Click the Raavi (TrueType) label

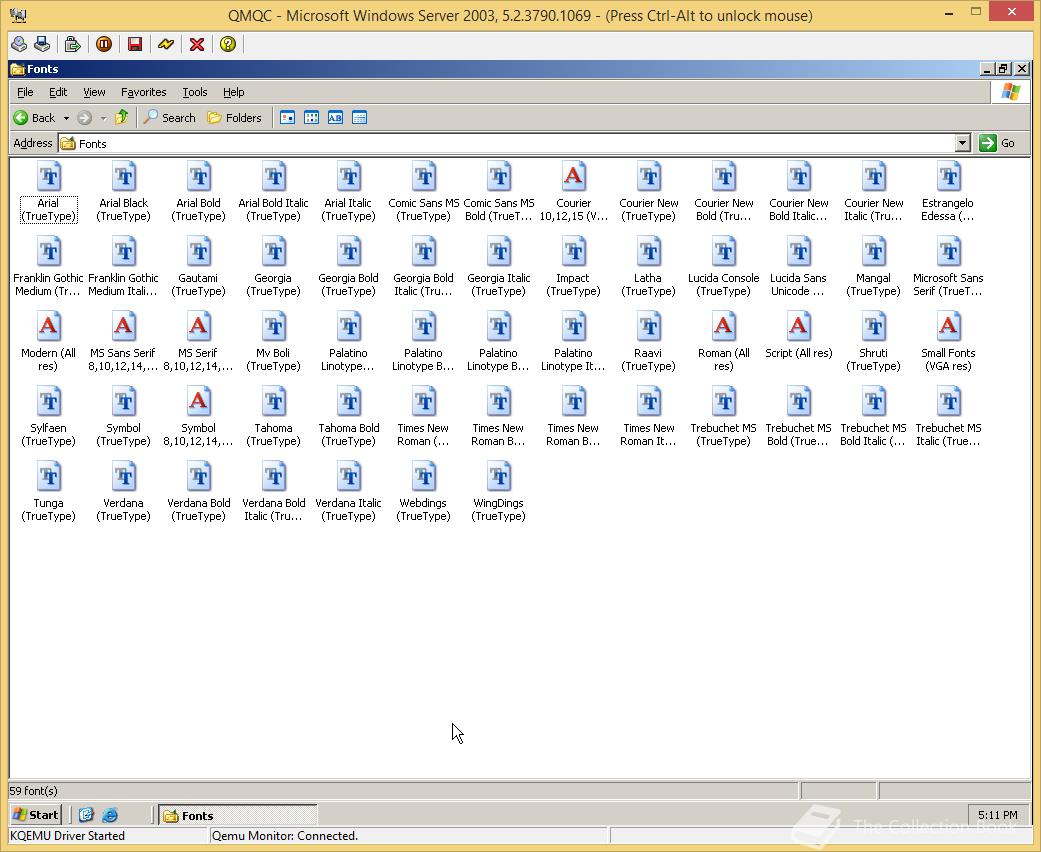coord(648,359)
